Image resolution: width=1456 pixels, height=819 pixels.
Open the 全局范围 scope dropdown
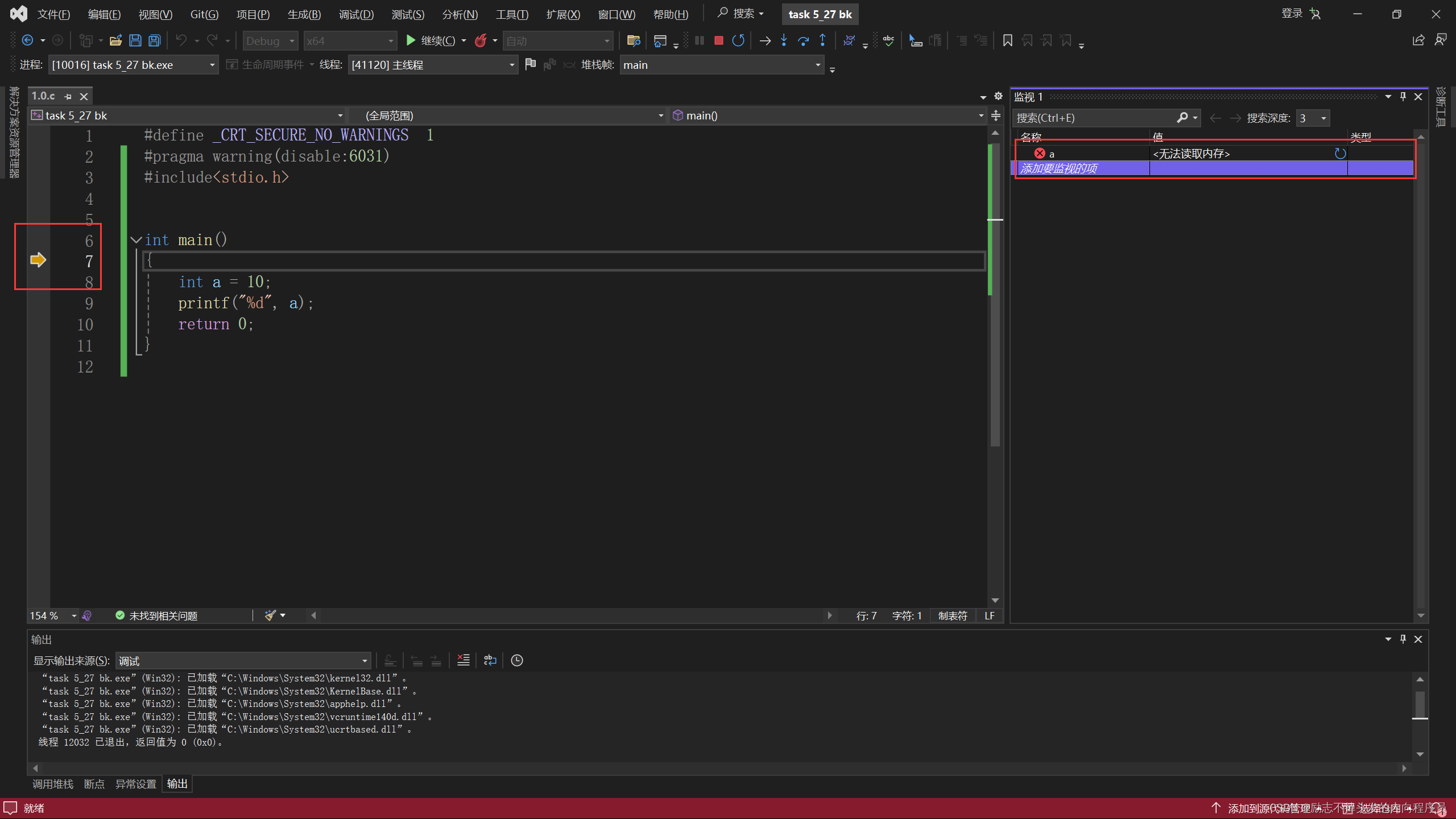pyautogui.click(x=508, y=115)
